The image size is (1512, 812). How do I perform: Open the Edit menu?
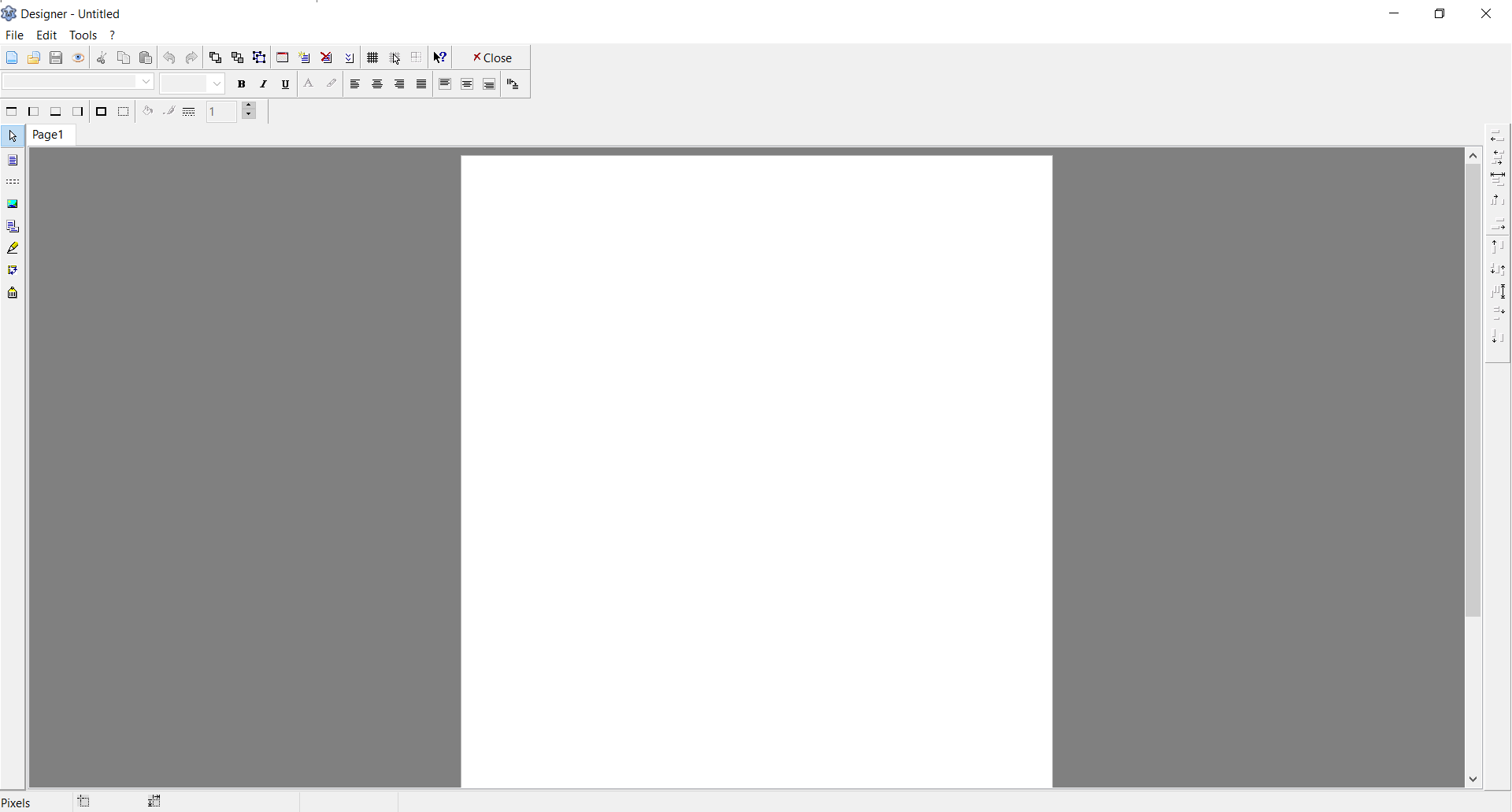coord(46,35)
